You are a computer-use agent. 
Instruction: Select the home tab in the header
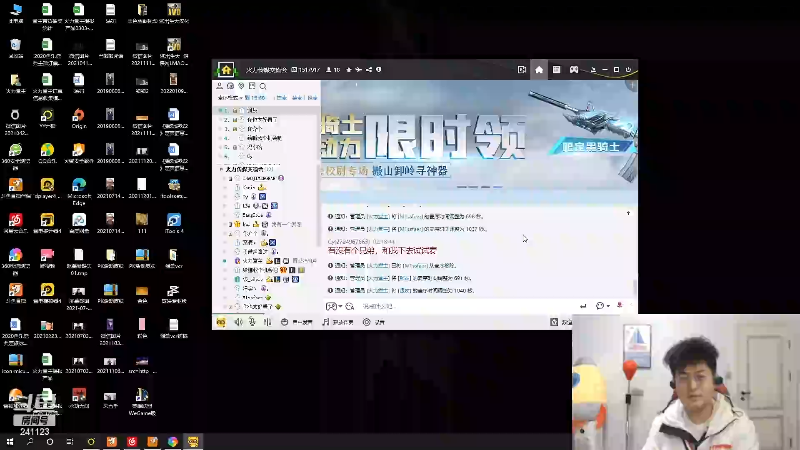[x=539, y=69]
